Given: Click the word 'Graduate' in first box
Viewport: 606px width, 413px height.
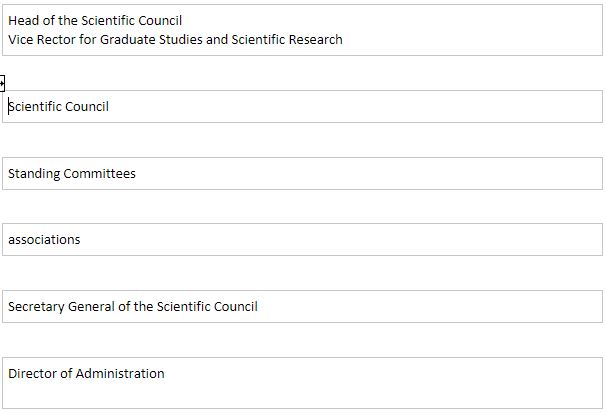Looking at the screenshot, I should pyautogui.click(x=135, y=40).
